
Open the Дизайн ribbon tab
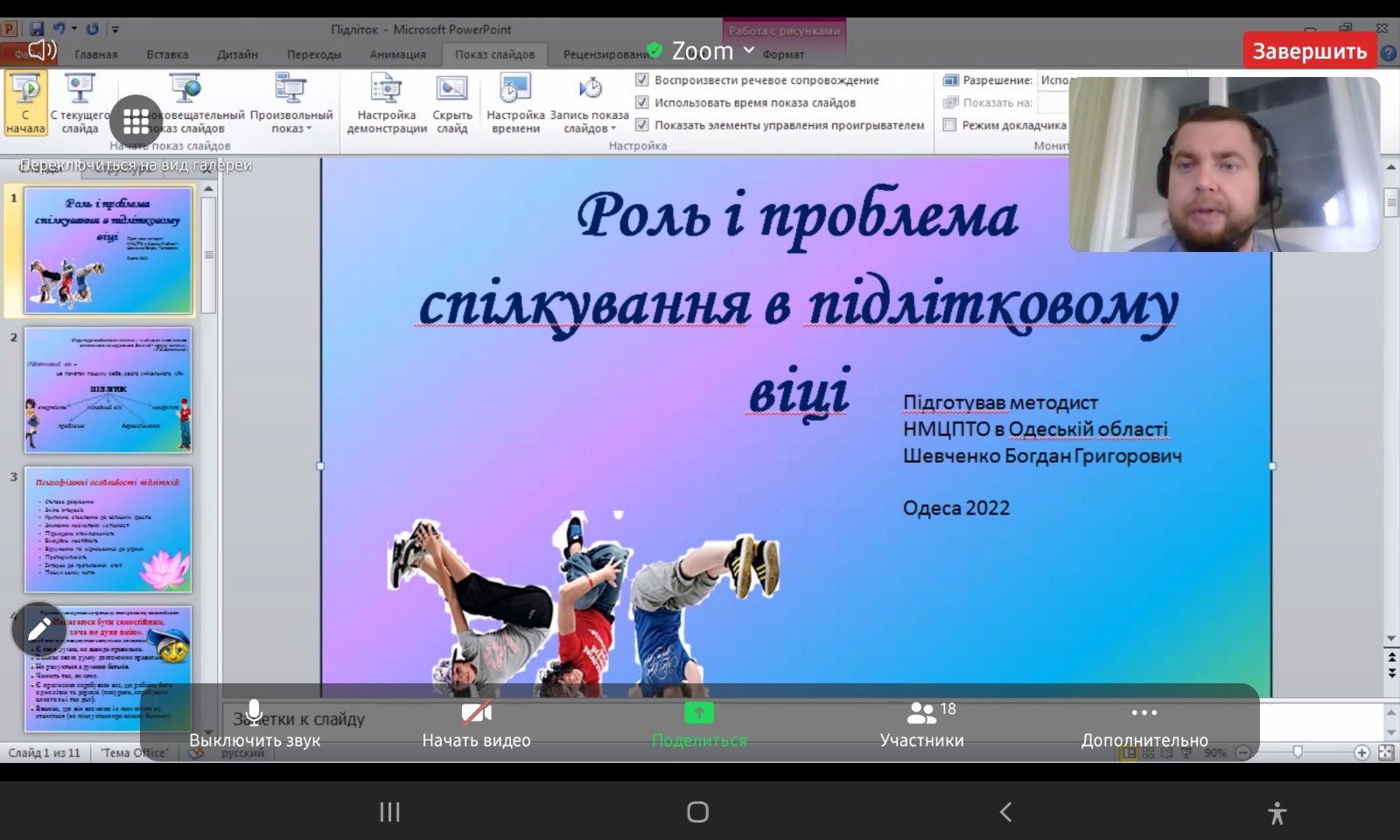(237, 54)
